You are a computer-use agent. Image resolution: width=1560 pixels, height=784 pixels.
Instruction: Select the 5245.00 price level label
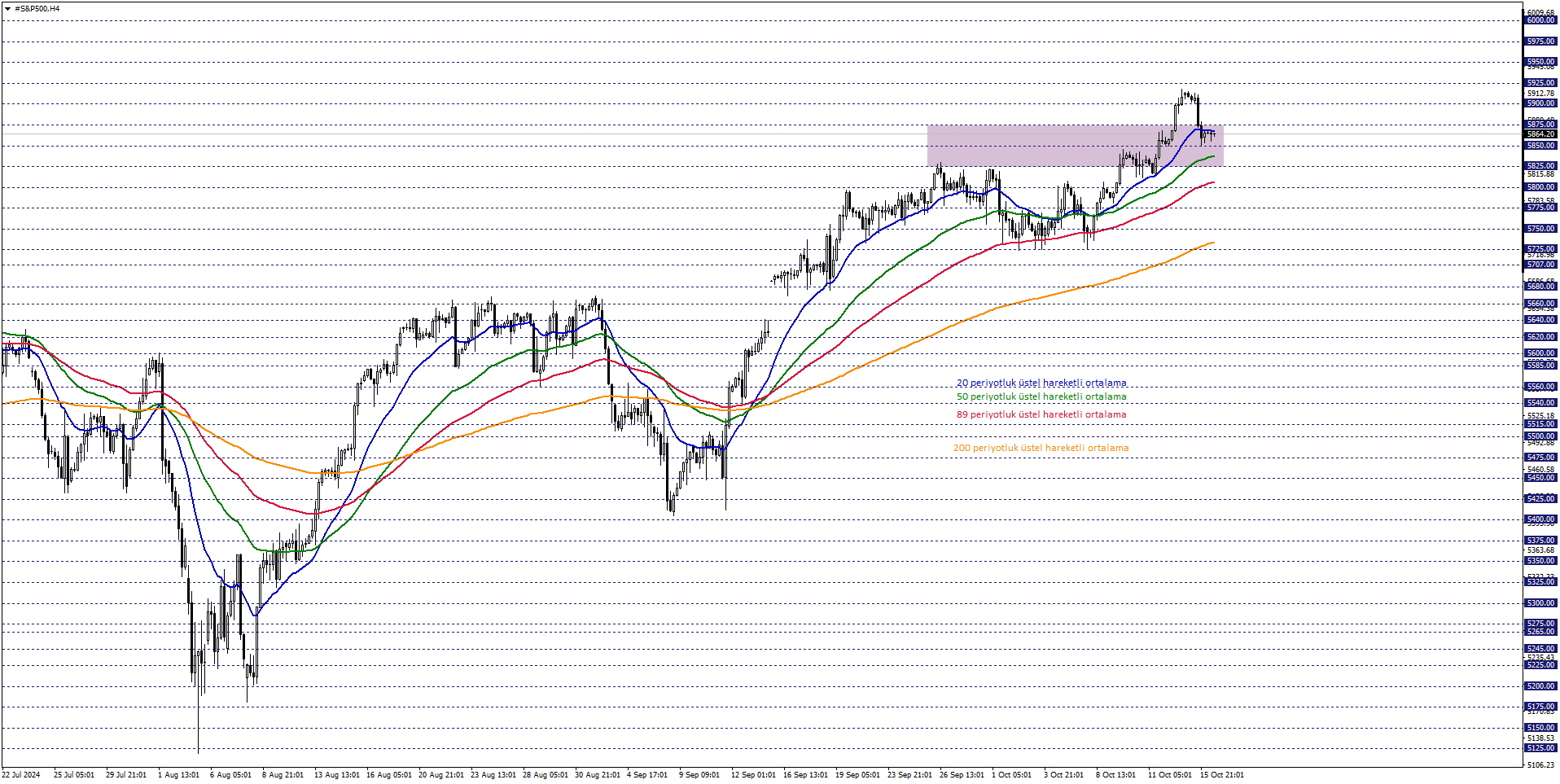tap(1540, 649)
